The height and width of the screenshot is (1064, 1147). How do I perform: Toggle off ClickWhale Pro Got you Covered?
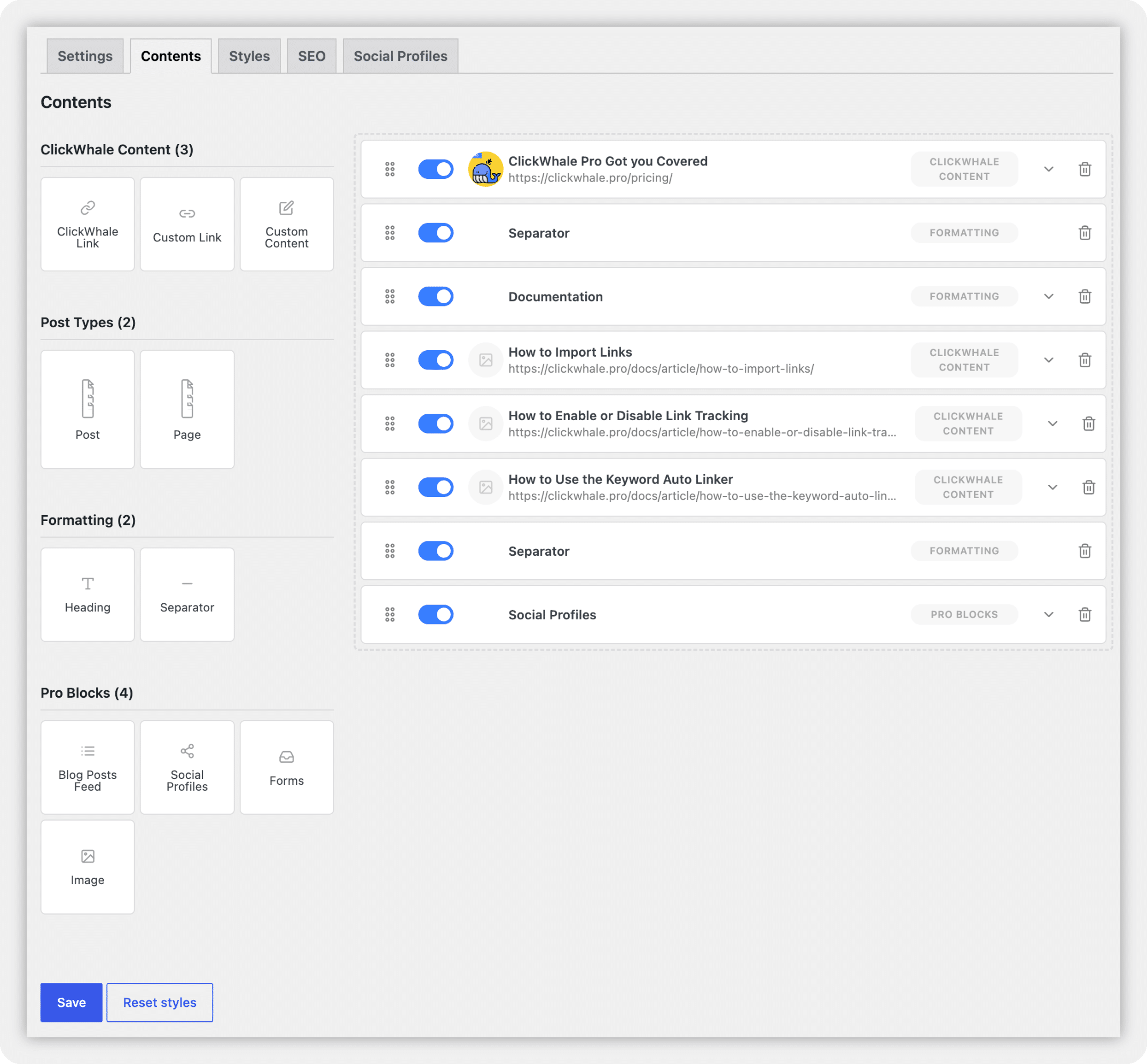[436, 169]
